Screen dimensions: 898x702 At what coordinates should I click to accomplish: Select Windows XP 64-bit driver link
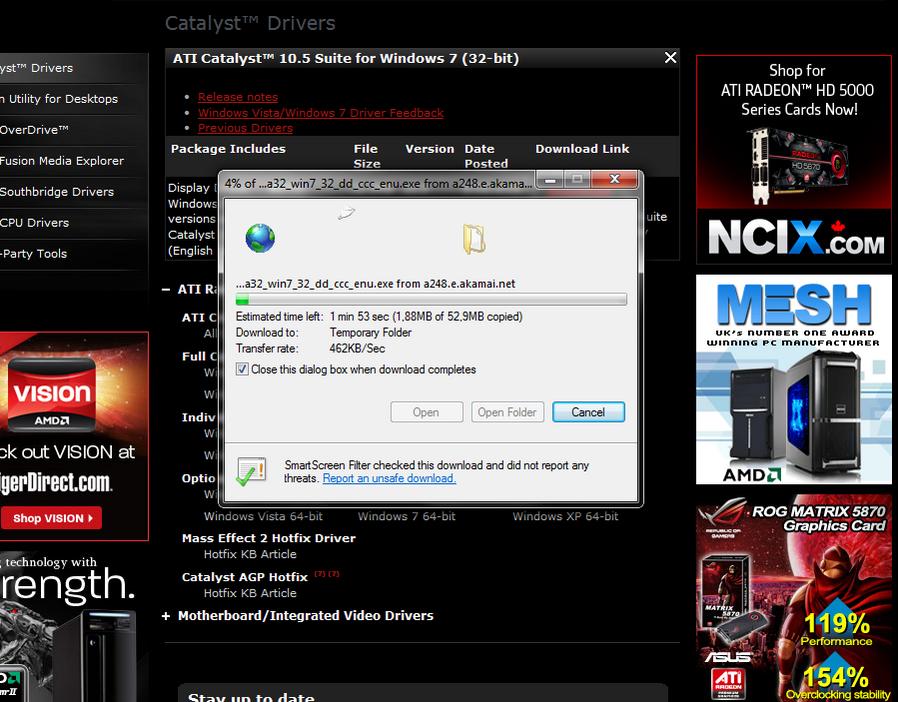(565, 516)
